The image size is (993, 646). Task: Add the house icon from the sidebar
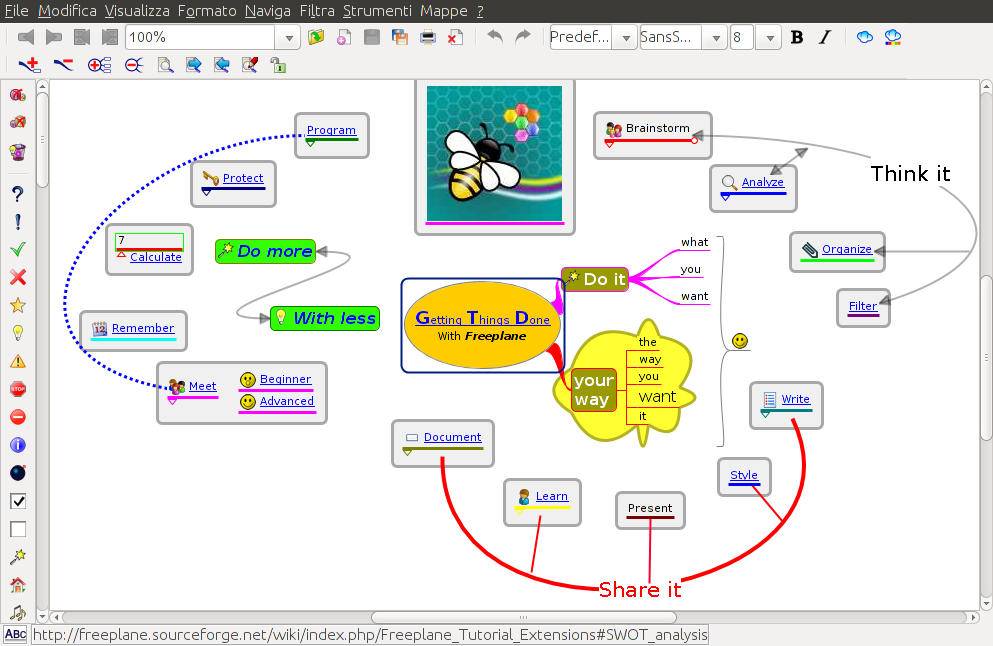18,585
